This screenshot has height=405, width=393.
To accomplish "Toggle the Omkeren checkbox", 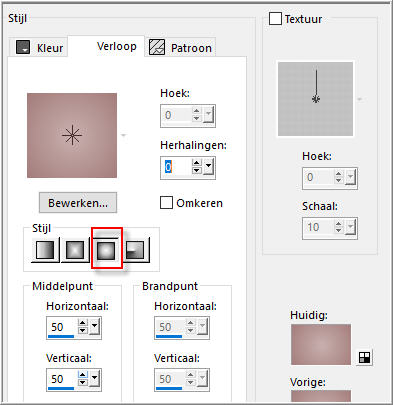I will (x=166, y=203).
